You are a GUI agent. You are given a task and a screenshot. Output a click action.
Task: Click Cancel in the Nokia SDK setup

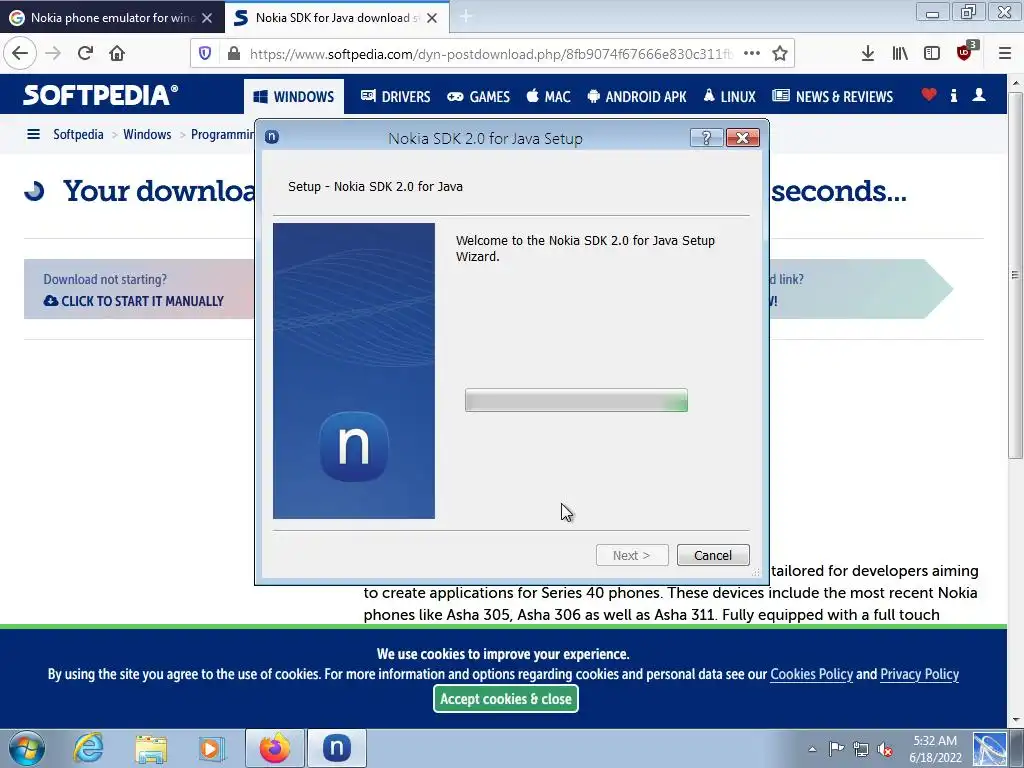pos(713,555)
